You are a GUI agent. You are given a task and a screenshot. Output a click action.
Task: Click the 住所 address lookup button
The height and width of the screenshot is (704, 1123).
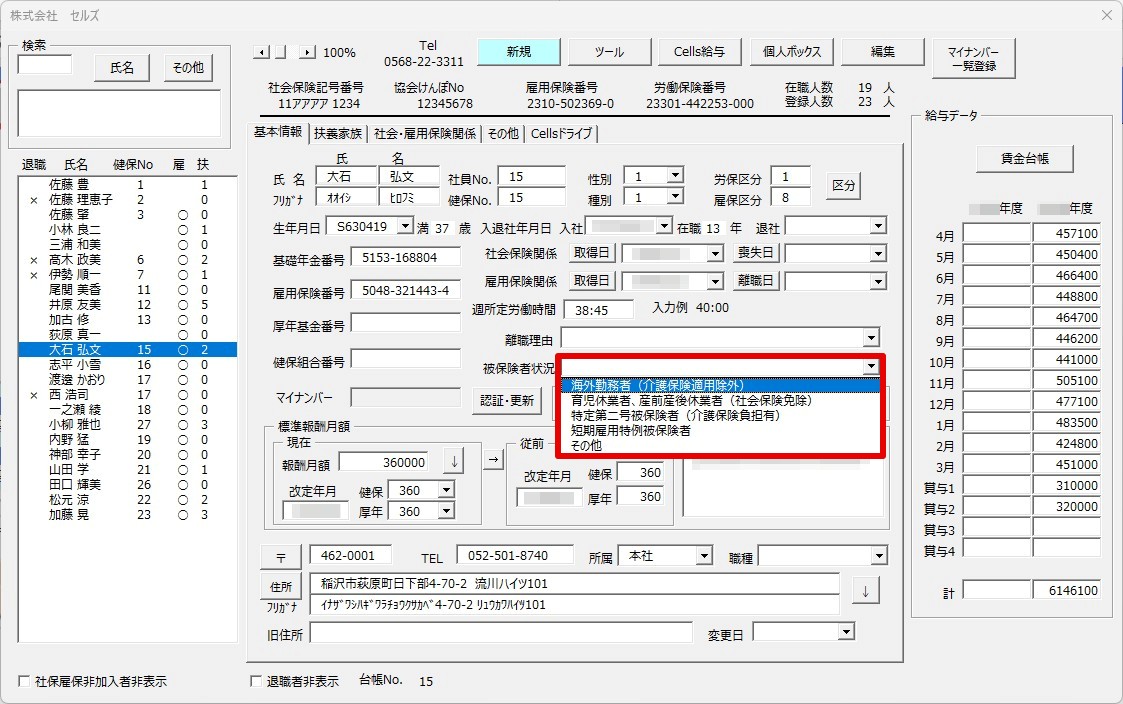tap(281, 587)
